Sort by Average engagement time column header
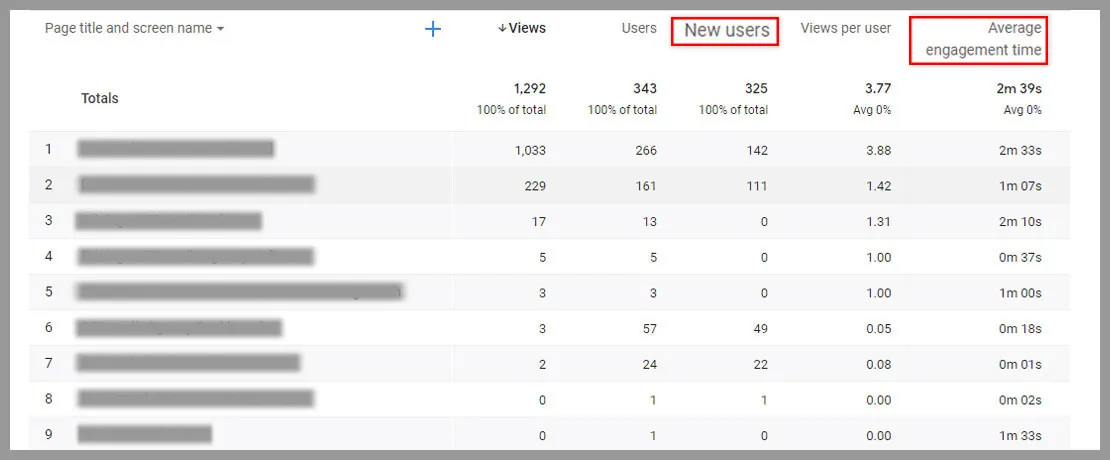The image size is (1110, 460). coord(983,39)
